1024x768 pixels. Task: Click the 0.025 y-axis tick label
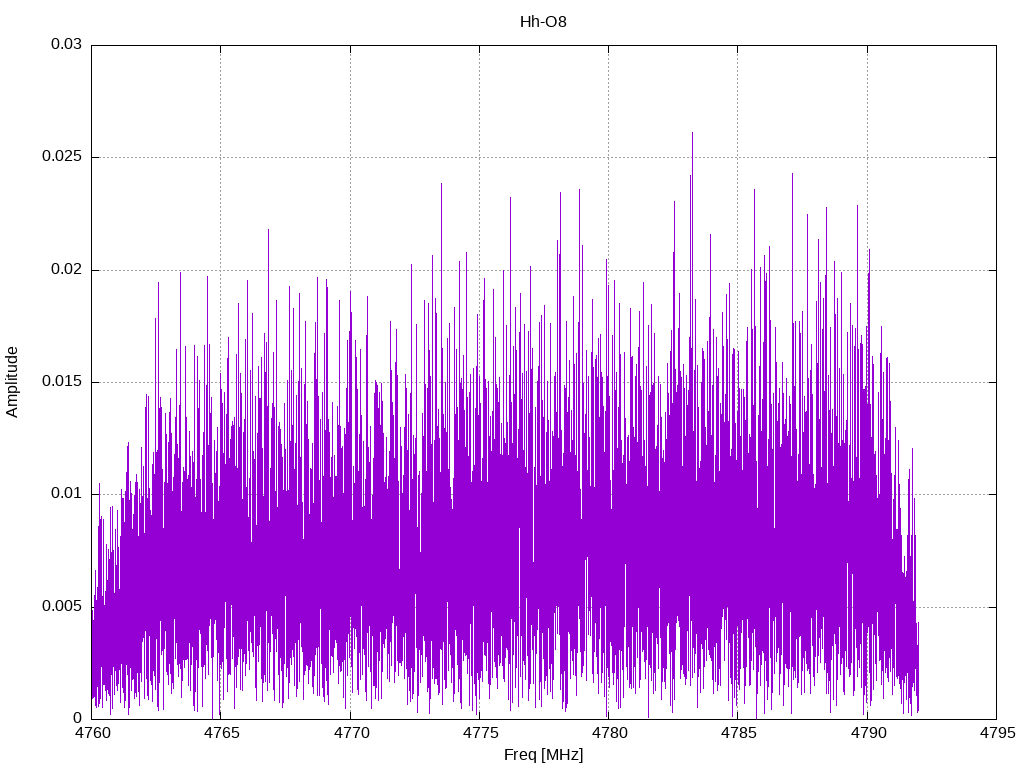(x=62, y=157)
